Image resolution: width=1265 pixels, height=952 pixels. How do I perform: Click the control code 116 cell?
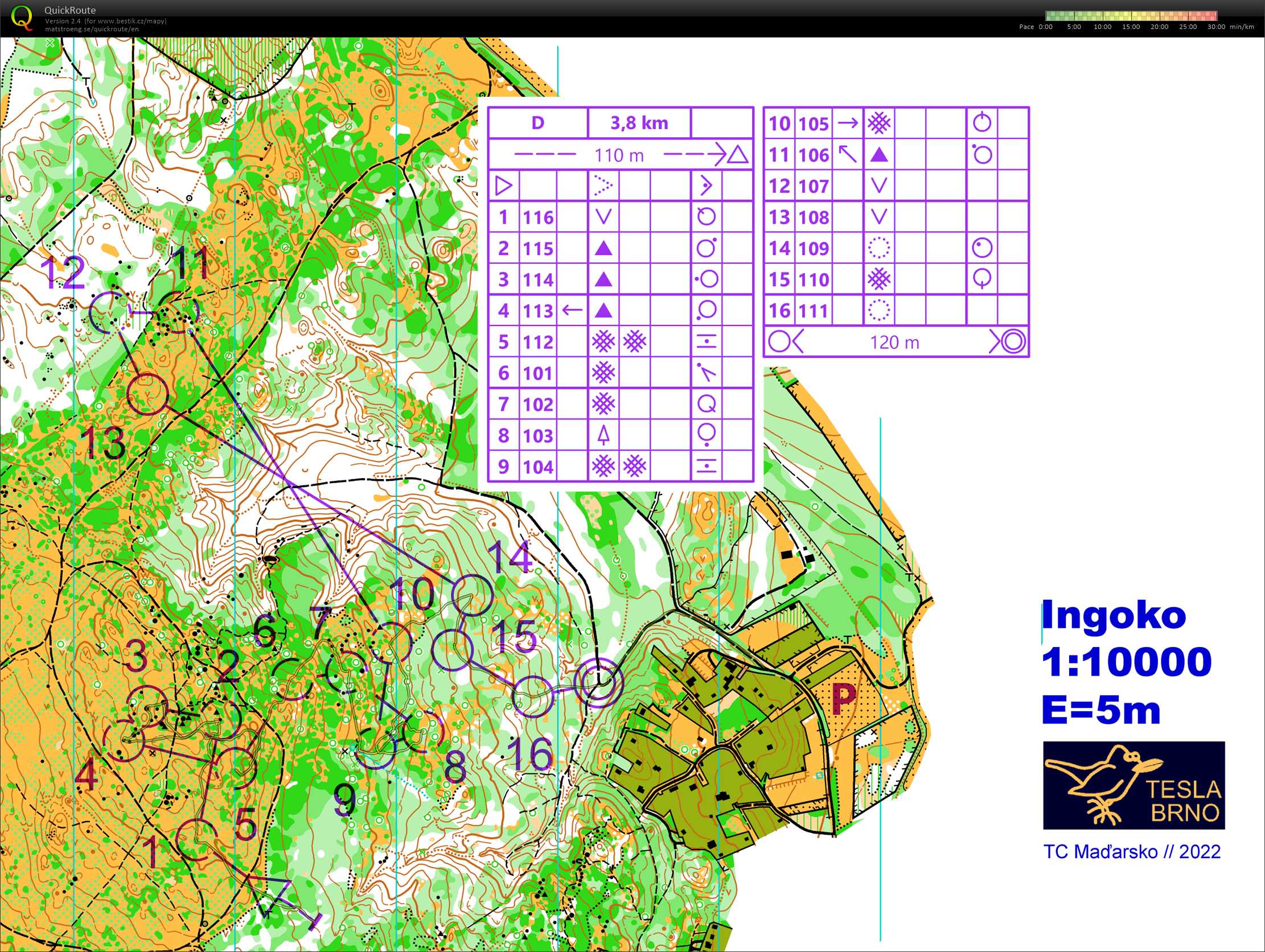coord(538,217)
